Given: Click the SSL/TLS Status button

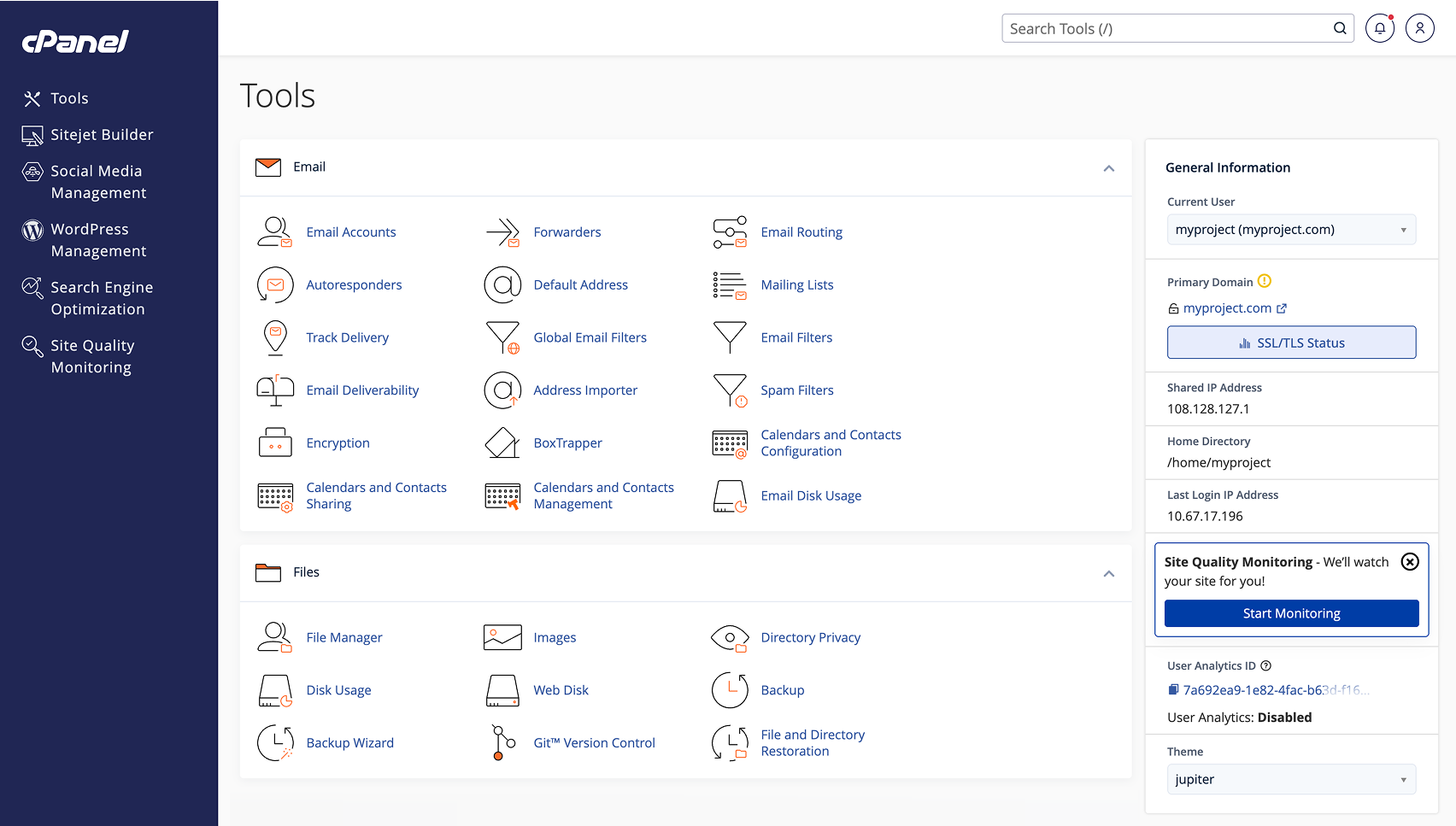Looking at the screenshot, I should click(x=1291, y=342).
